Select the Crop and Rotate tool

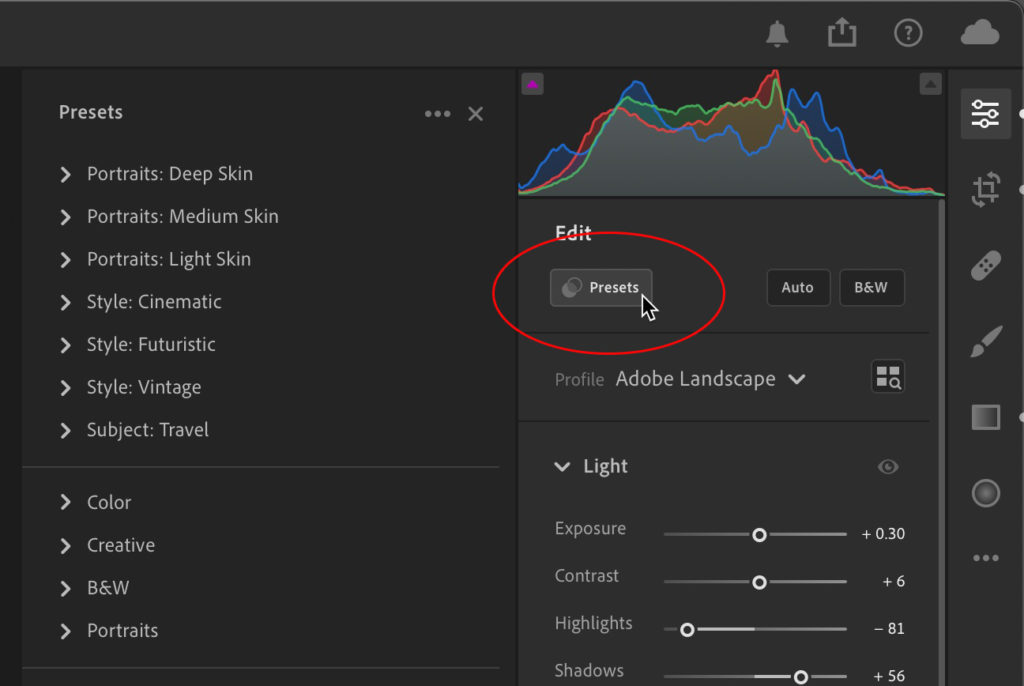pos(985,189)
